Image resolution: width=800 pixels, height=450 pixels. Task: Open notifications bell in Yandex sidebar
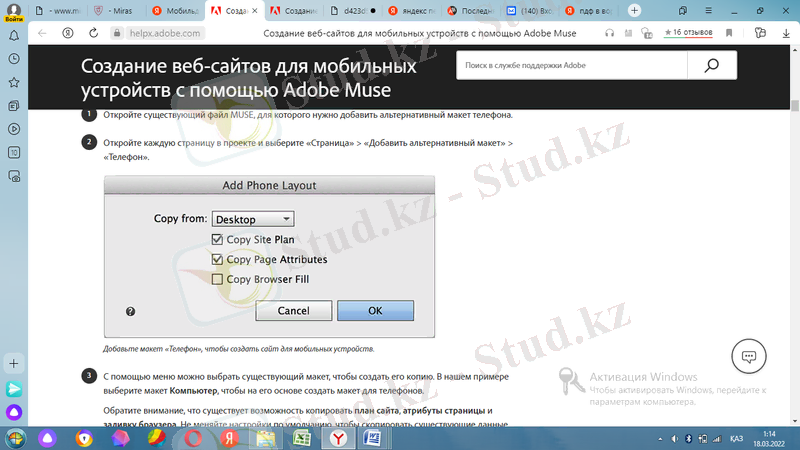[x=14, y=36]
